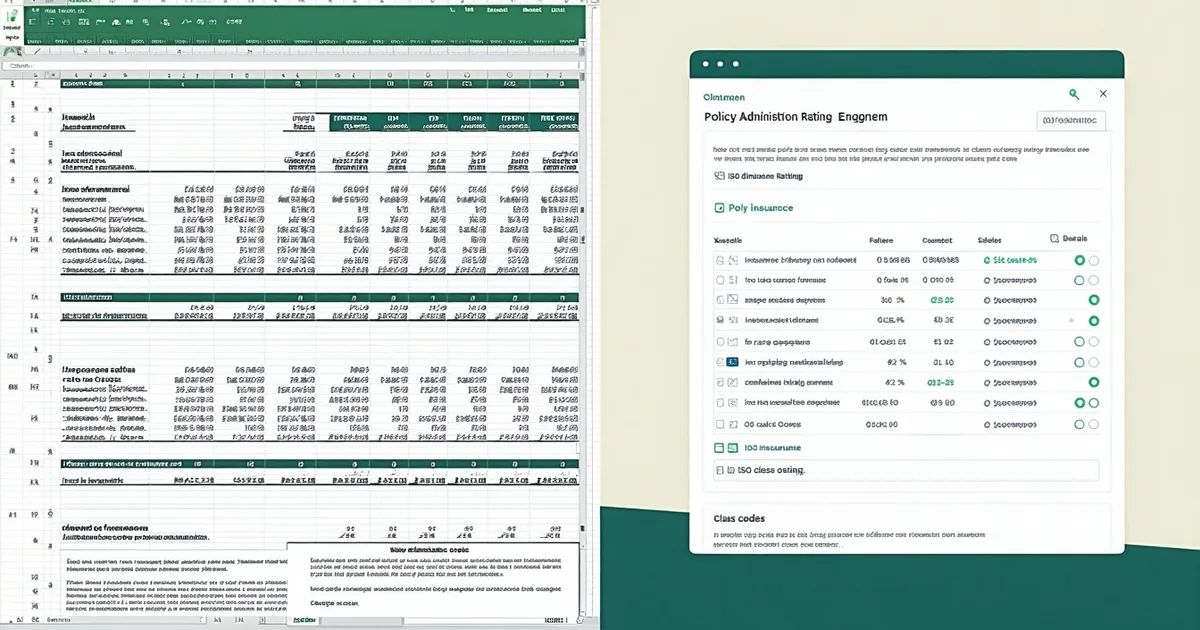Select the green radio in the third row

1094,300
